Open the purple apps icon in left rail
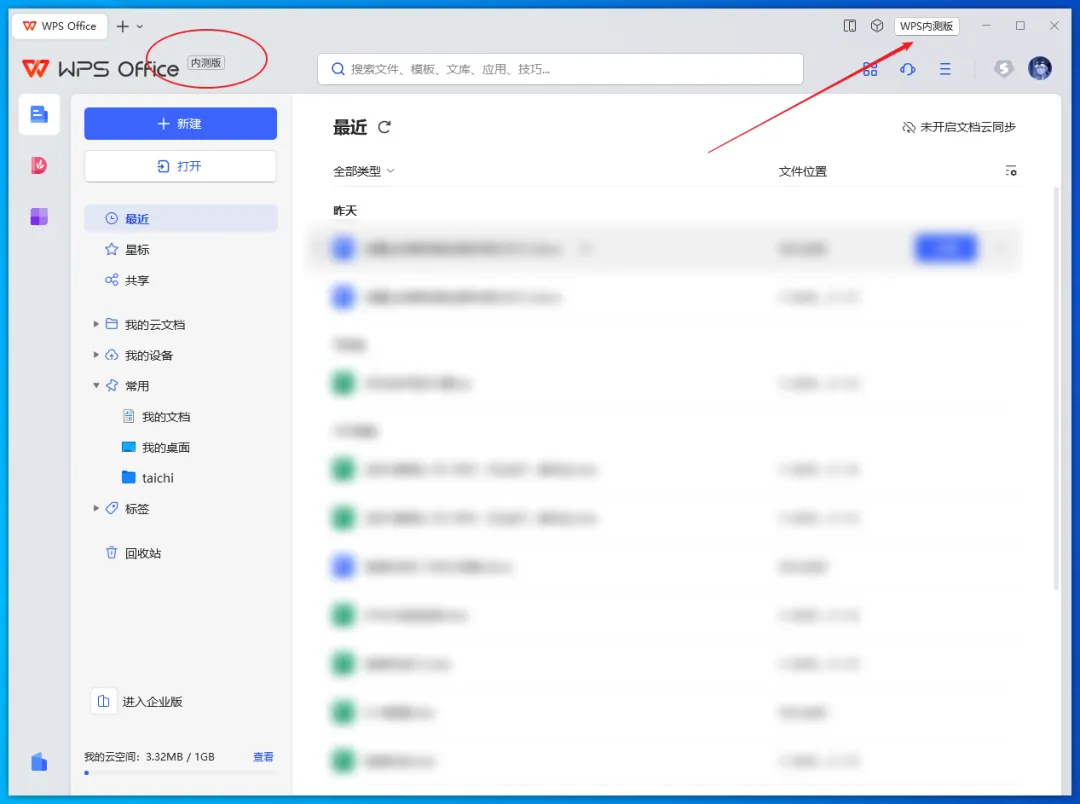 point(39,217)
